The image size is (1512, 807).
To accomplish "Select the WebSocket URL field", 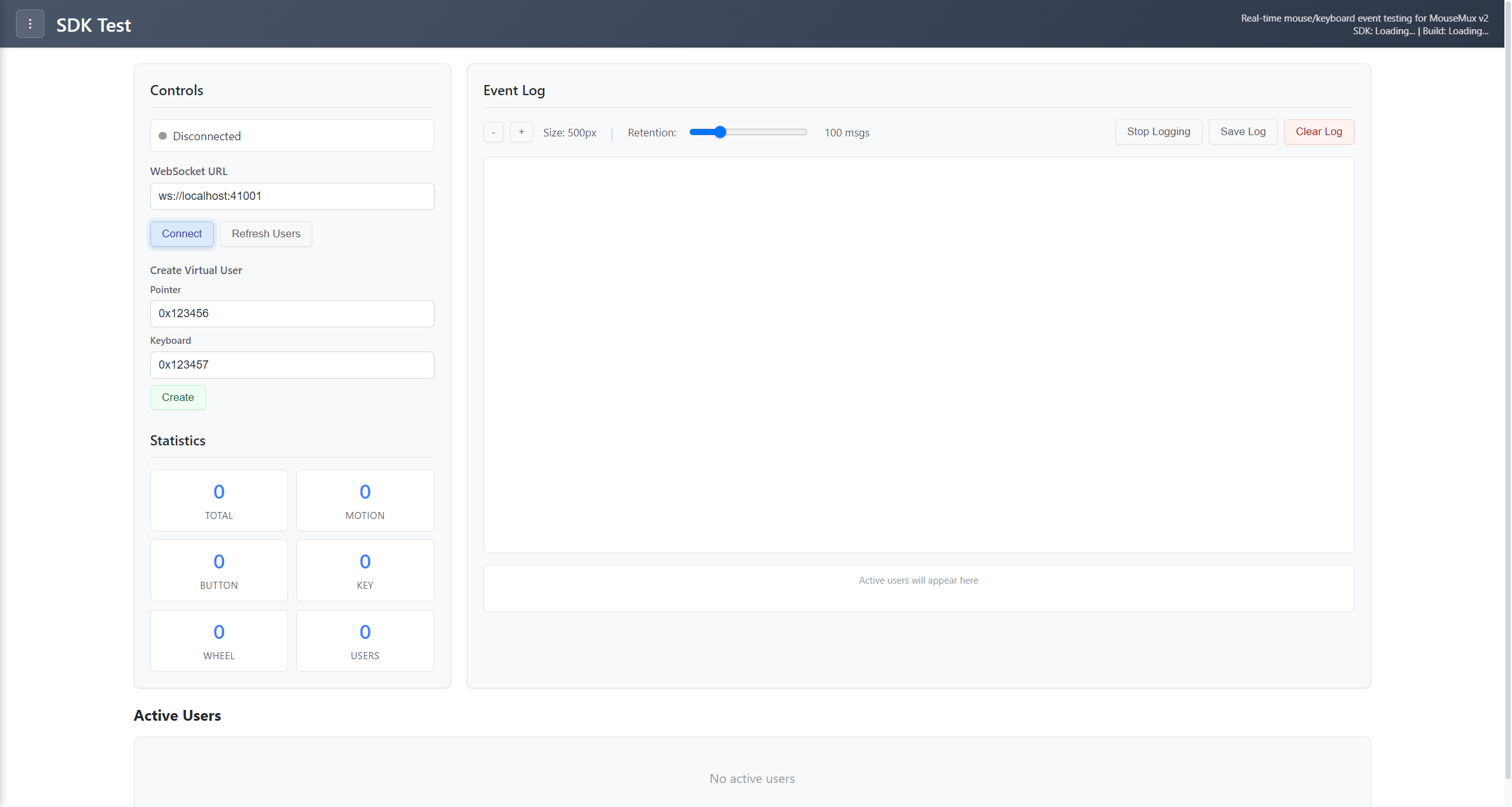I will coord(292,196).
